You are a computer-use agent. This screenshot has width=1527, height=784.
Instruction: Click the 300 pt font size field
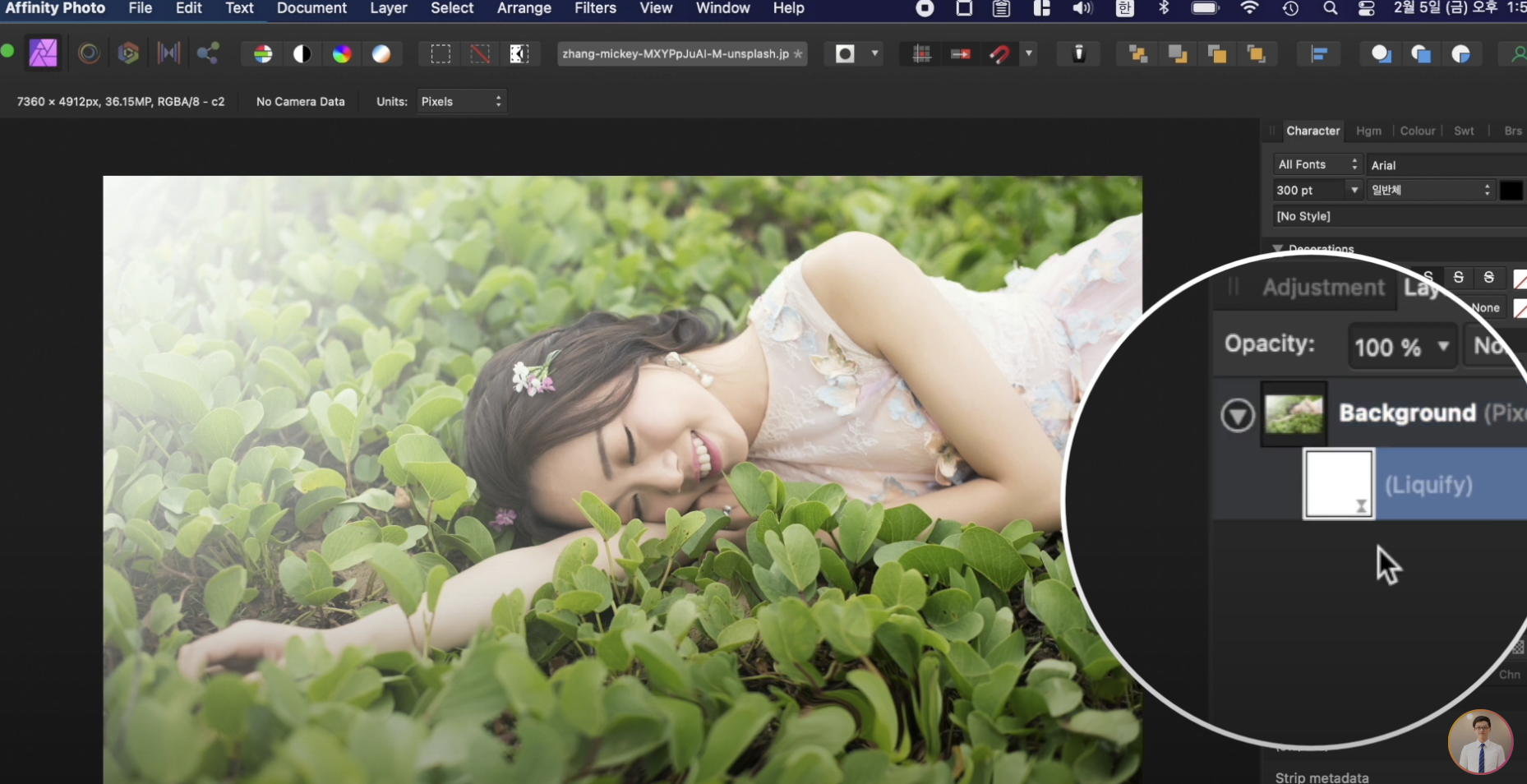(x=1310, y=190)
